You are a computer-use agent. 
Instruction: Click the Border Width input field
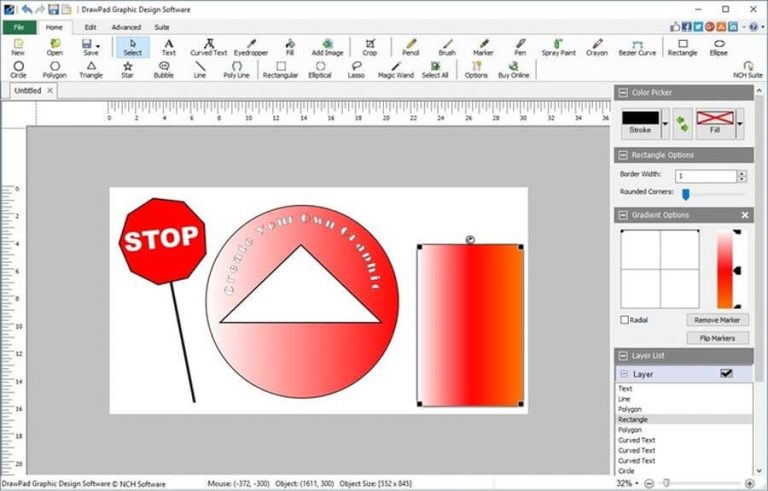706,176
